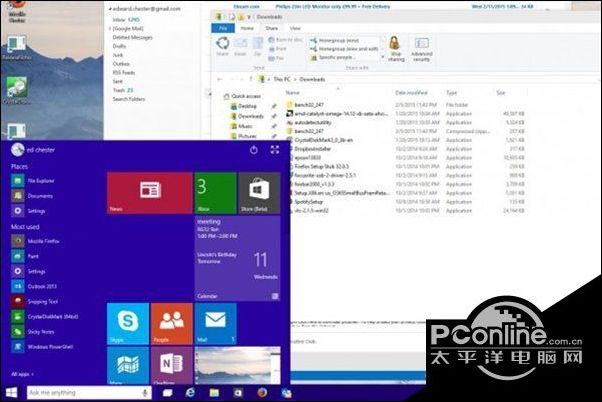Open Snipping Tool from Most used list
The width and height of the screenshot is (602, 402).
[x=42, y=299]
